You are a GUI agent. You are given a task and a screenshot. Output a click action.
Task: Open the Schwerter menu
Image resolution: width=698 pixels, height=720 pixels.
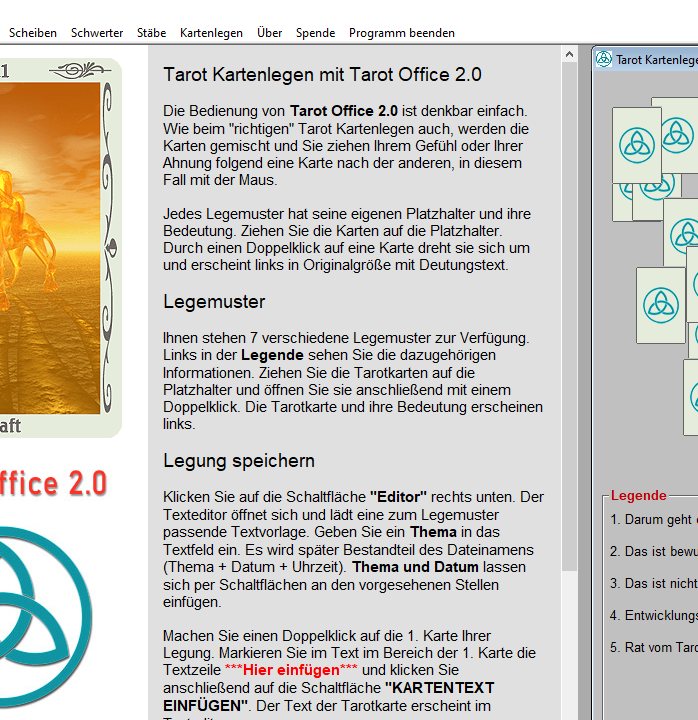[97, 33]
